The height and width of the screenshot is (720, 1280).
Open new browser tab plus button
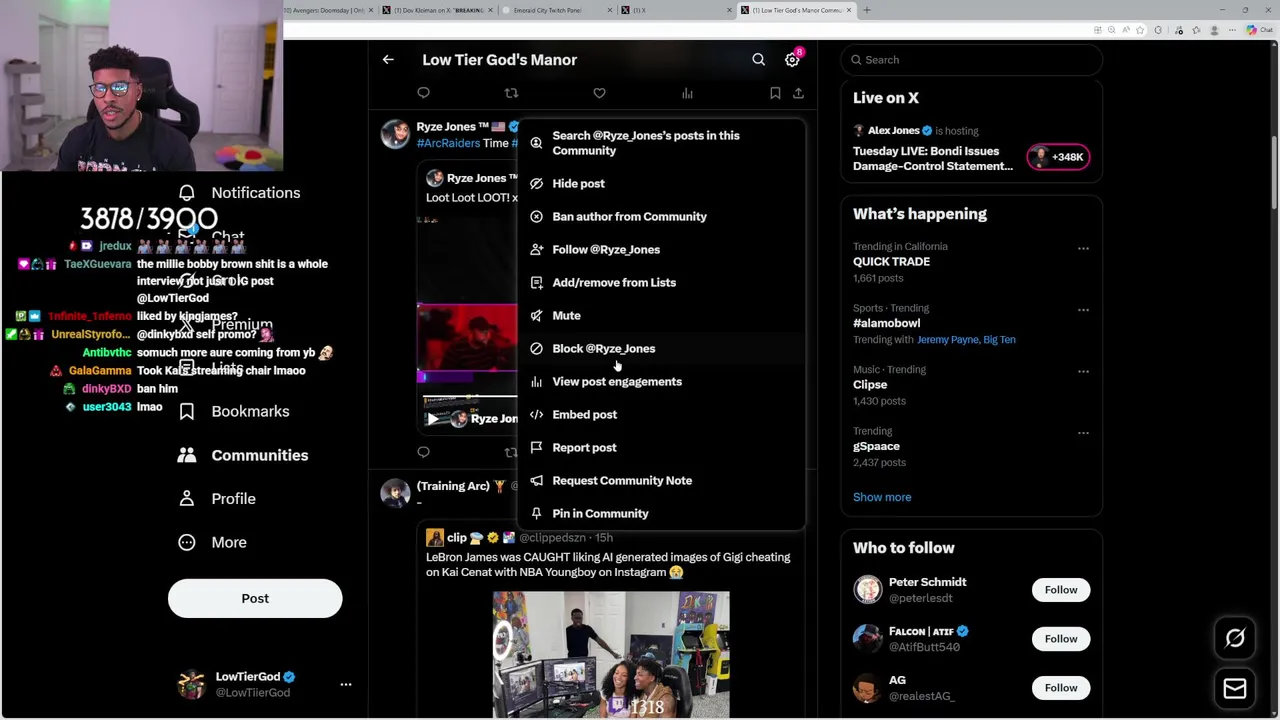coord(867,10)
